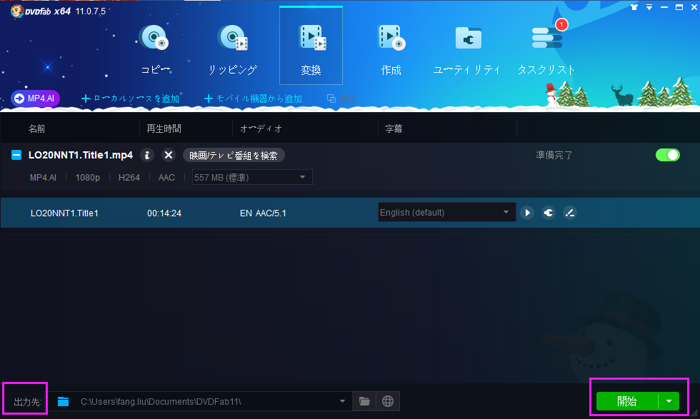Click the globe upload icon
Image resolution: width=700 pixels, height=419 pixels.
tap(388, 401)
